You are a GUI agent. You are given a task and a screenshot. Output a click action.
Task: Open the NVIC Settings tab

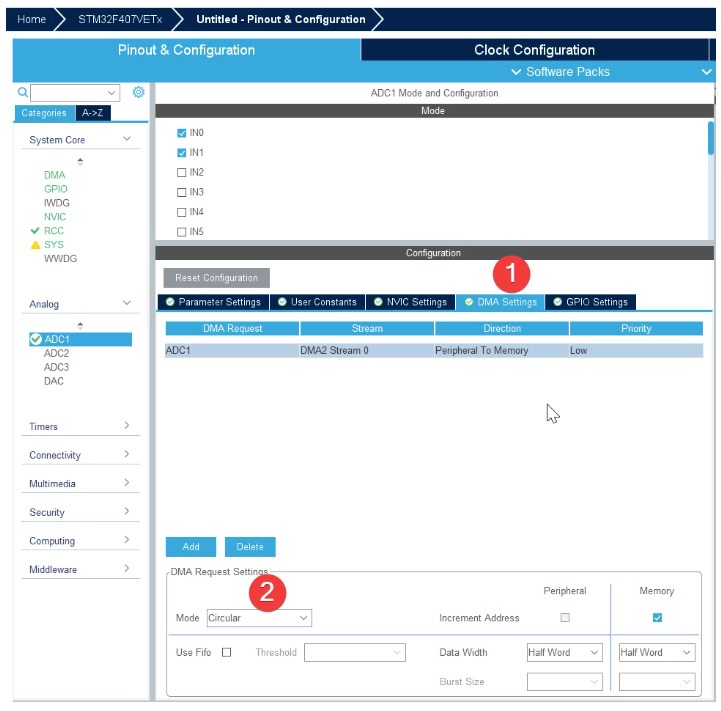pos(410,302)
